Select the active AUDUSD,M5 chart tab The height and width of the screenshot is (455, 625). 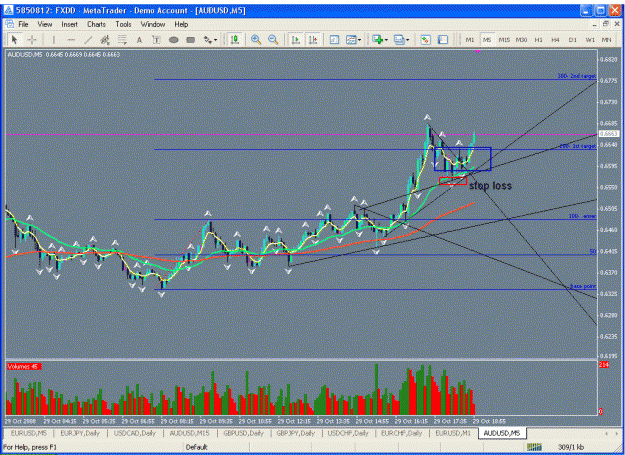[502, 433]
